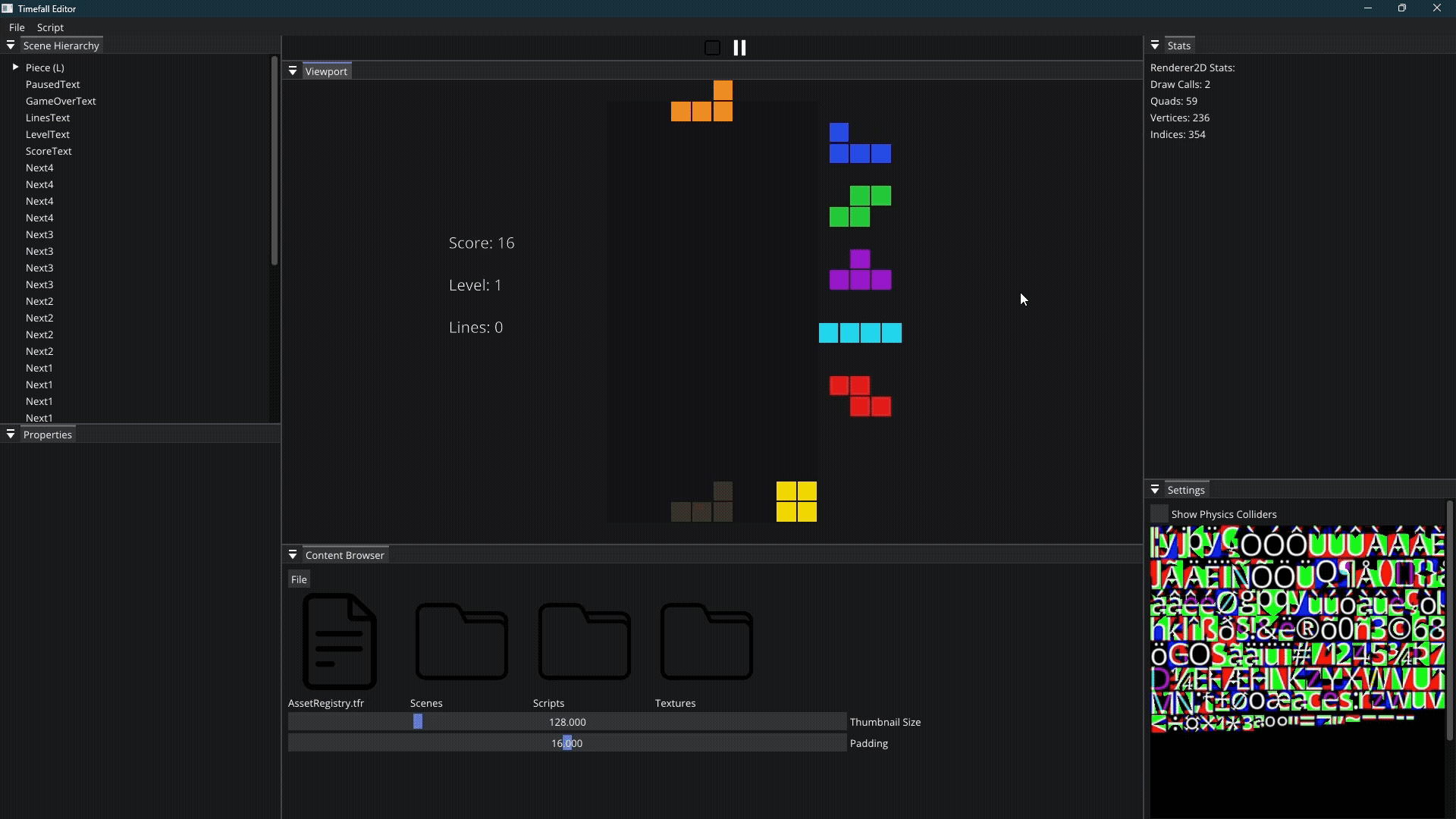Adjust the Thumbnail Size slider
Viewport: 1456px width, 819px height.
click(567, 722)
